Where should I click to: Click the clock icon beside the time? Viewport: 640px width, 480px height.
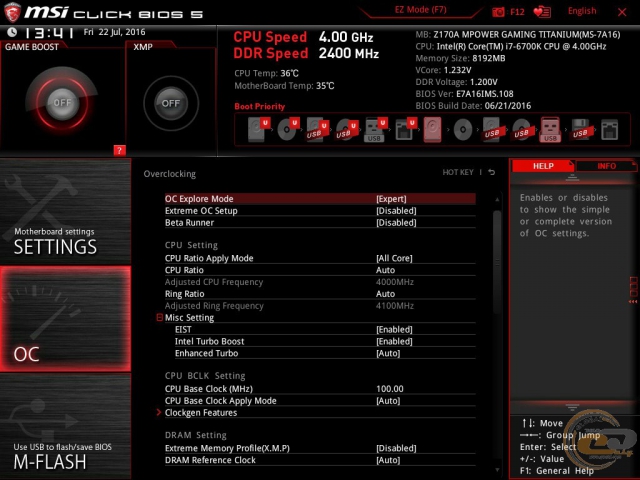pyautogui.click(x=12, y=32)
